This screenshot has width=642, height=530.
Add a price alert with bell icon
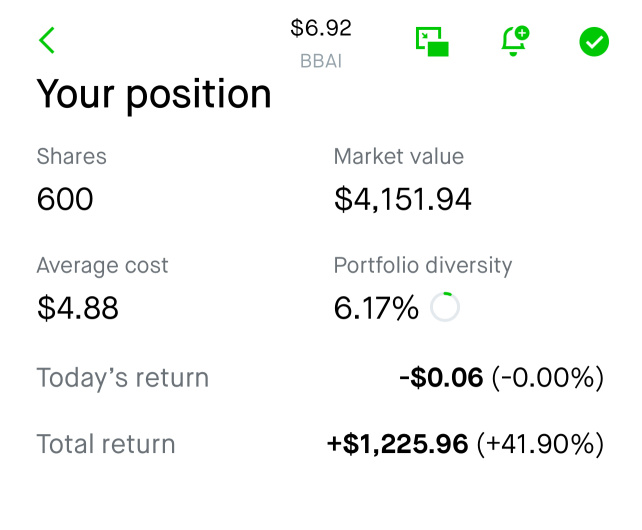click(x=515, y=41)
